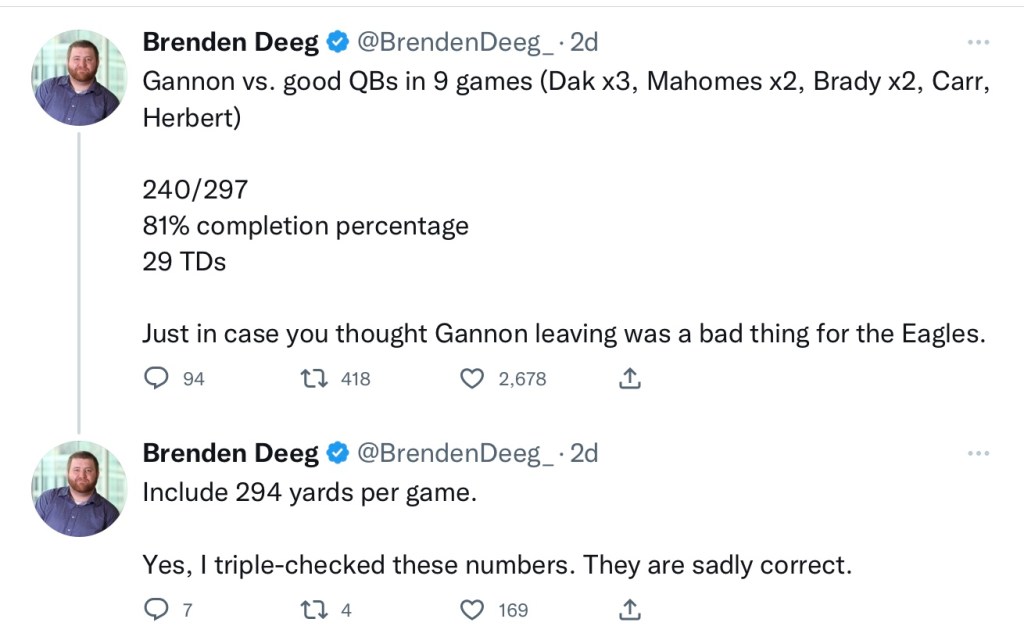Open the first tweet's 2d timestamp
Screen dimensions: 1024x644
[584, 42]
